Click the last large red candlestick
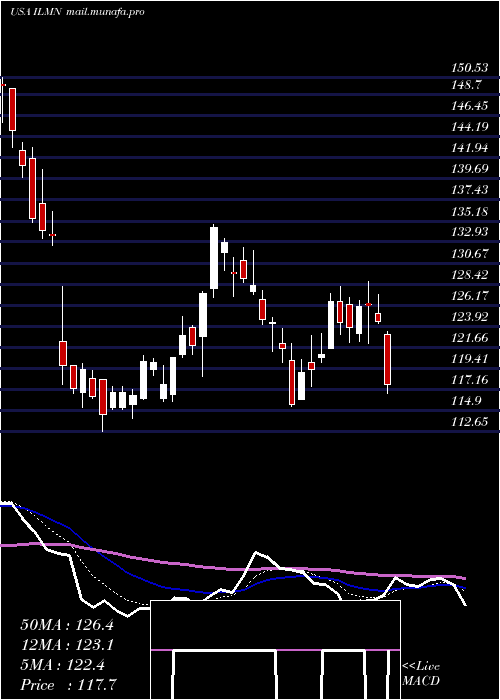 point(388,359)
